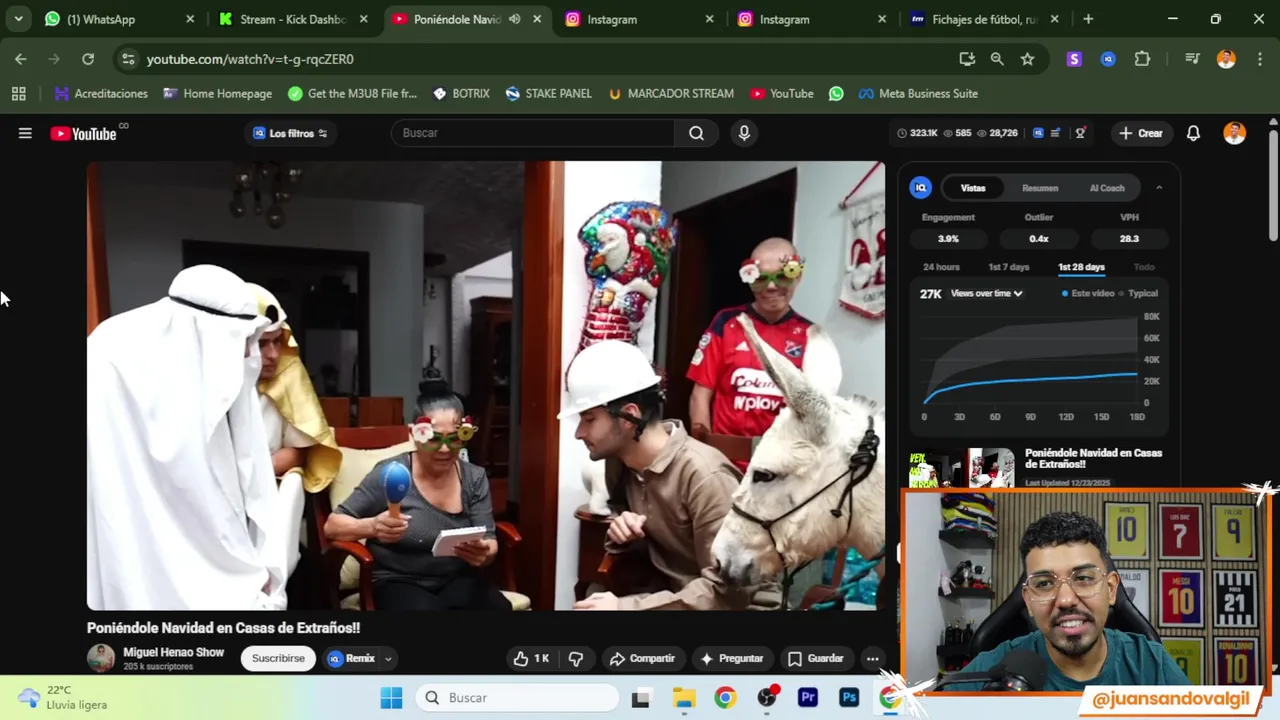1280x720 pixels.
Task: Select the Todo range
Action: click(x=1144, y=267)
